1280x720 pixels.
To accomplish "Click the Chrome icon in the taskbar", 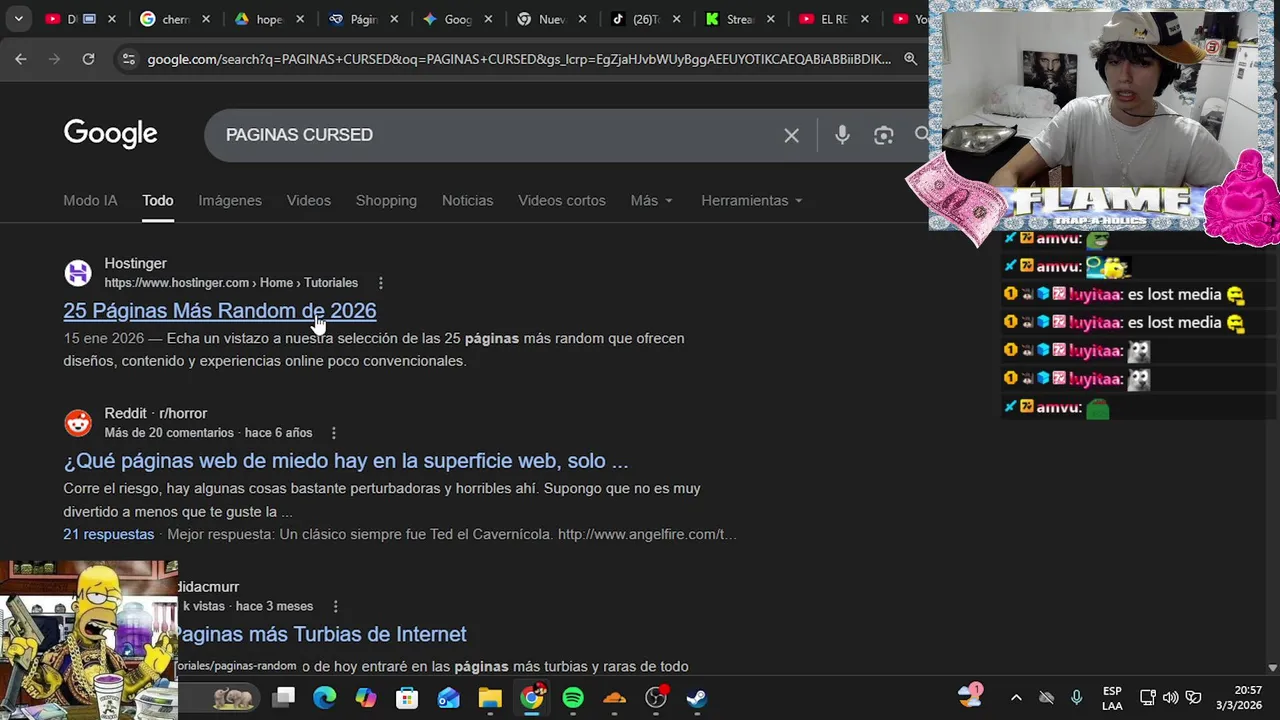I will point(532,697).
